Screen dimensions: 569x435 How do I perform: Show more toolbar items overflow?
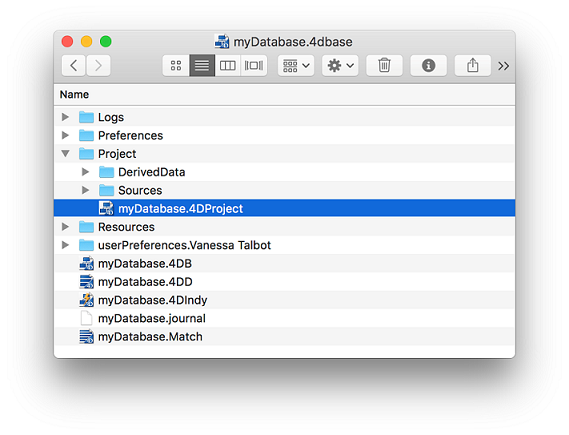click(x=503, y=66)
